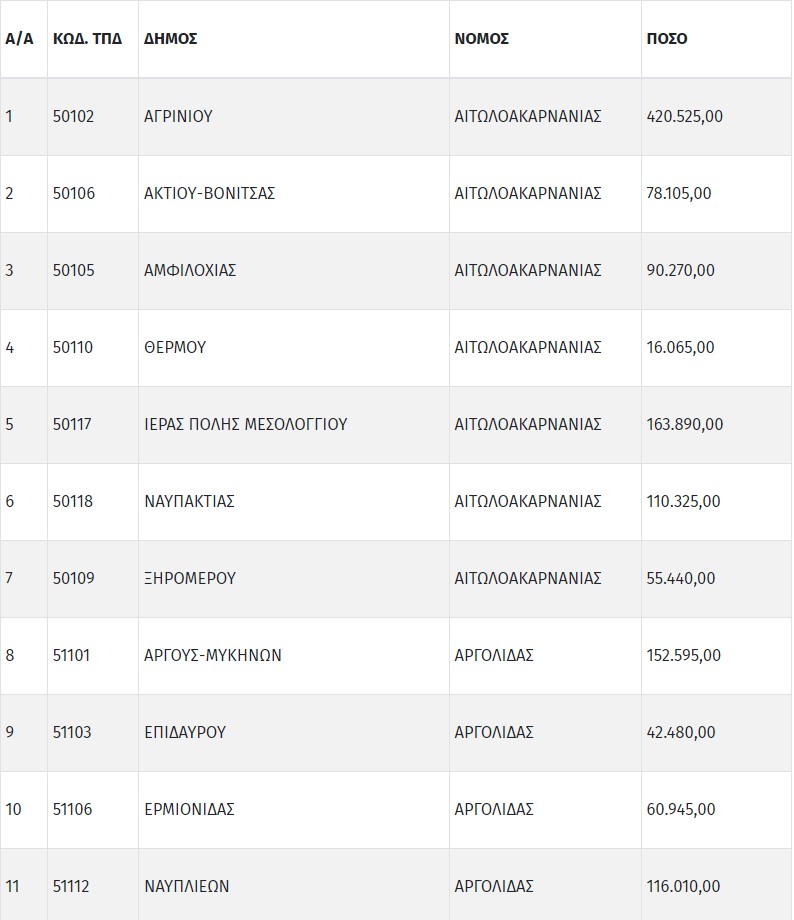Image resolution: width=794 pixels, height=920 pixels.
Task: Click the amount 420.525,00
Action: pyautogui.click(x=685, y=116)
